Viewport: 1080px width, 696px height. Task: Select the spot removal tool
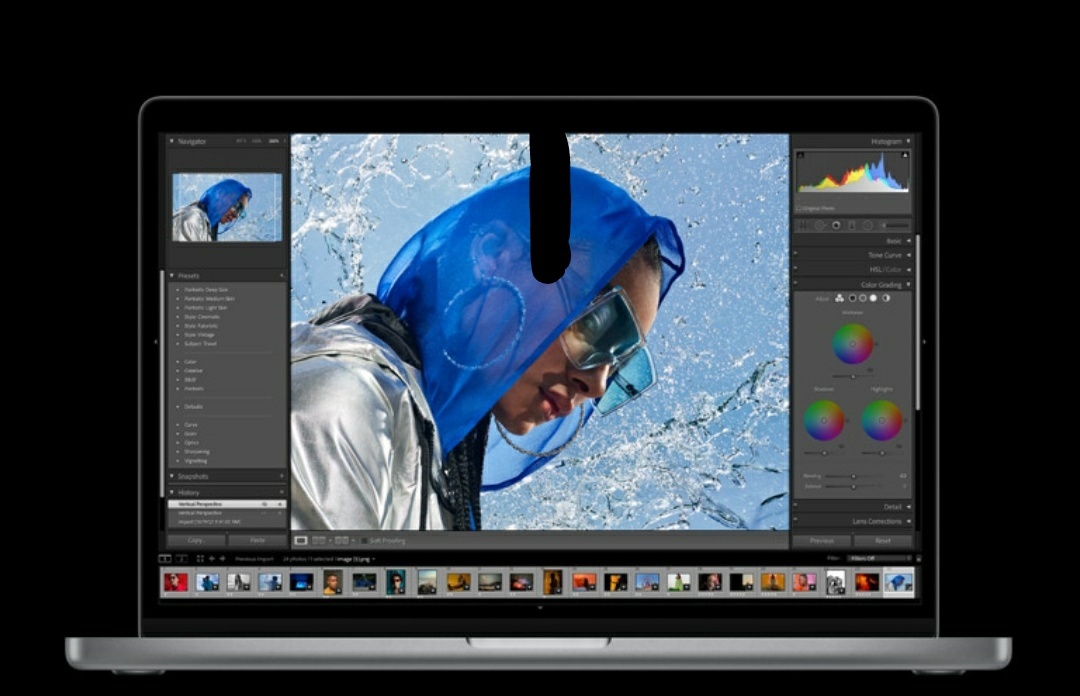pyautogui.click(x=819, y=225)
